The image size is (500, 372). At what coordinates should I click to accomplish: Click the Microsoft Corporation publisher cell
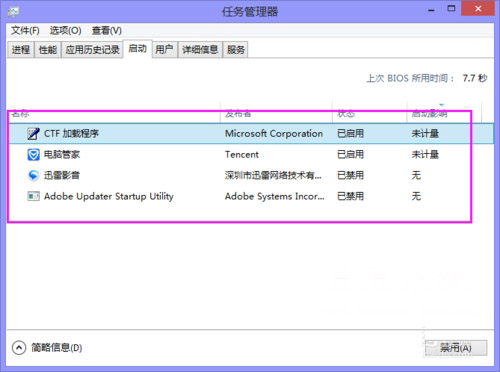tap(274, 134)
